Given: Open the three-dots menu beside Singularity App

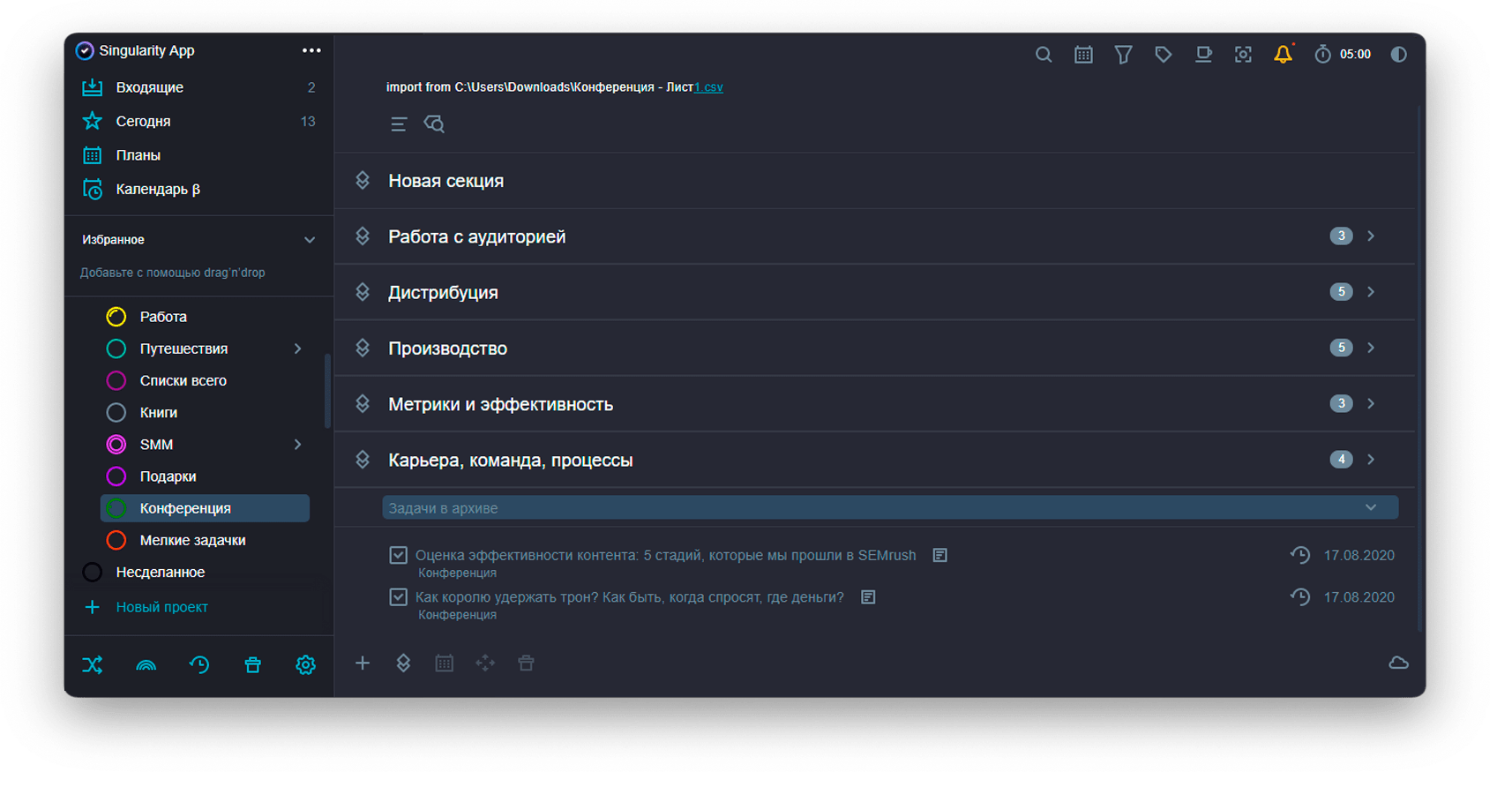Looking at the screenshot, I should coord(311,50).
